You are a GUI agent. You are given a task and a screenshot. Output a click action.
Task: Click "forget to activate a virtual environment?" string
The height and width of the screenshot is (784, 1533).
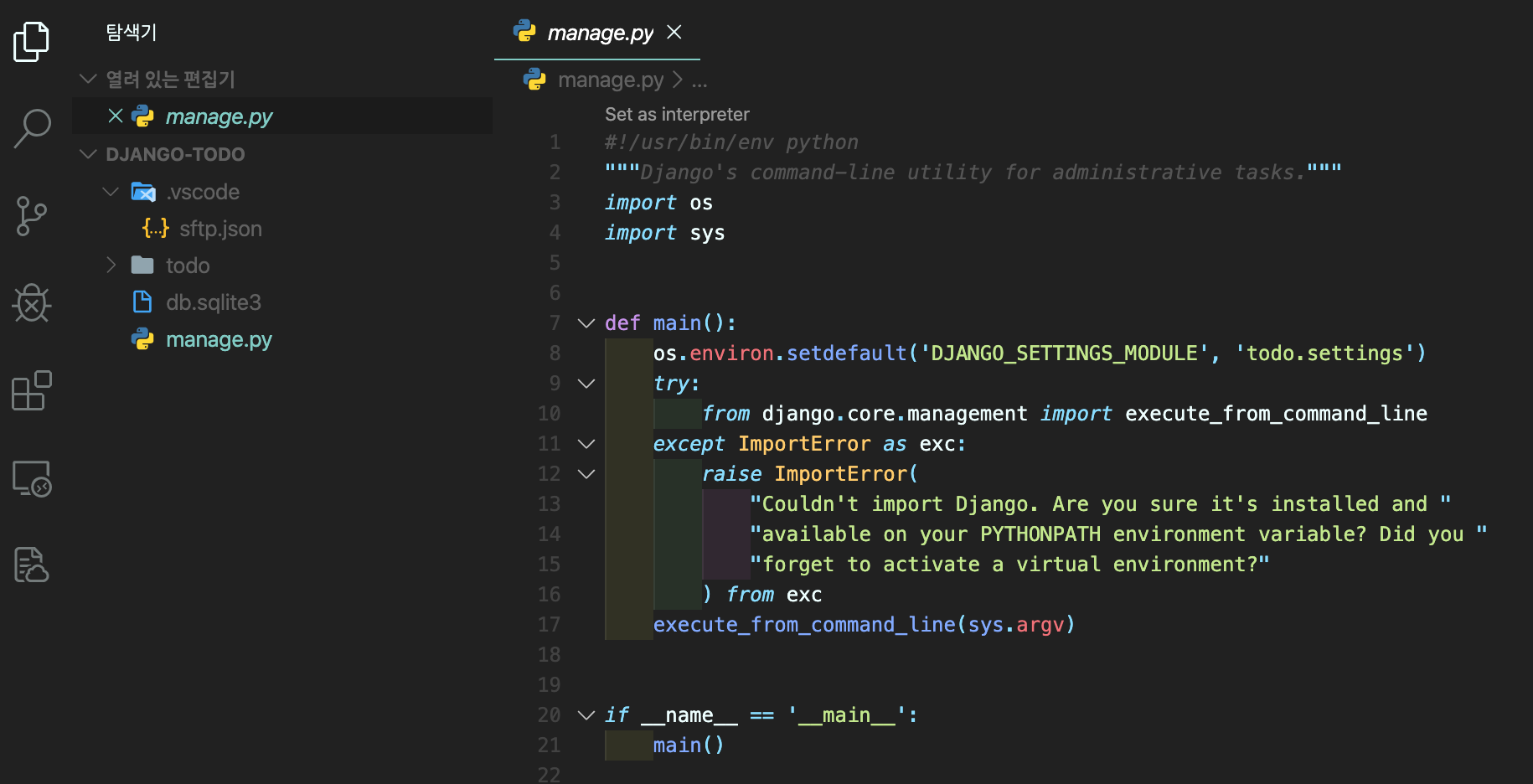tap(1009, 565)
